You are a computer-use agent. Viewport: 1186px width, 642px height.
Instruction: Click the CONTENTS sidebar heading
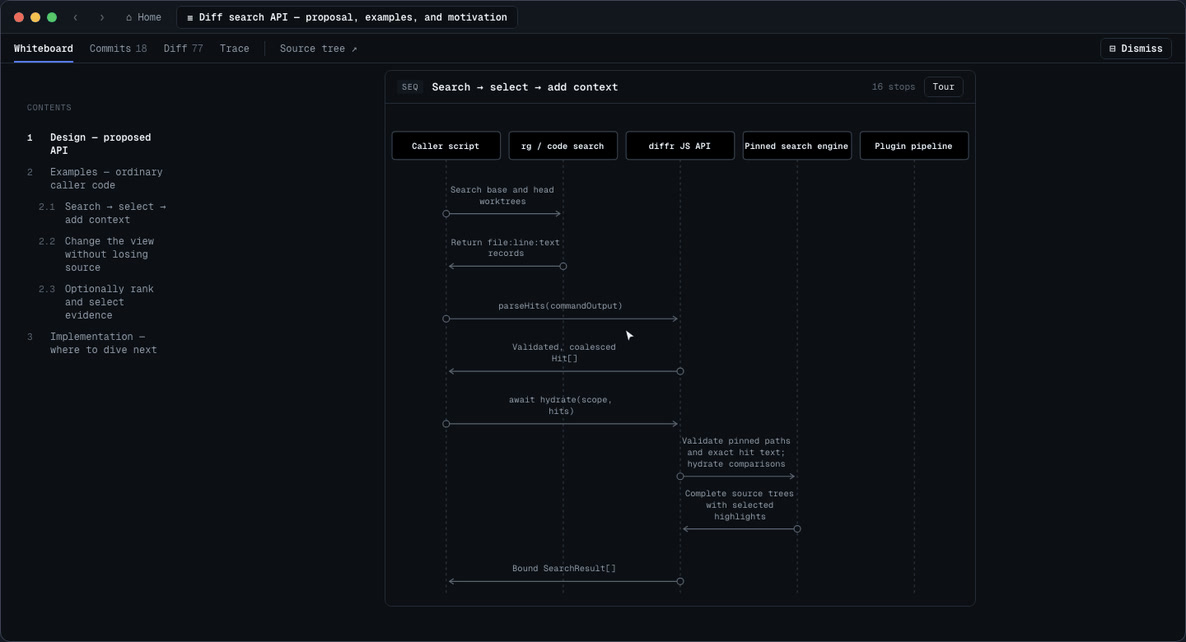click(49, 107)
